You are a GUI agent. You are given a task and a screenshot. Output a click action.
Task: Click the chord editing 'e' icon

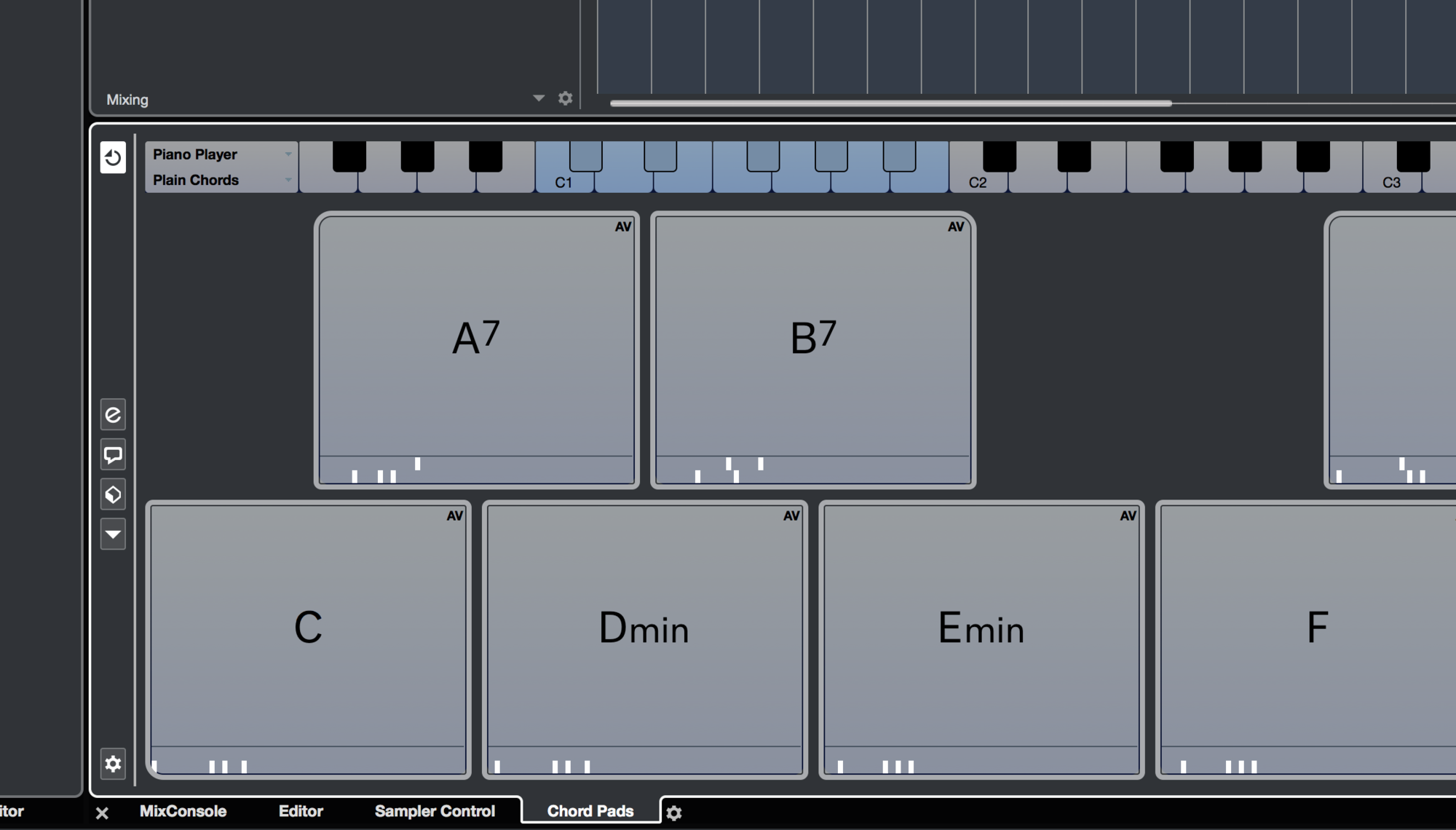click(x=113, y=415)
